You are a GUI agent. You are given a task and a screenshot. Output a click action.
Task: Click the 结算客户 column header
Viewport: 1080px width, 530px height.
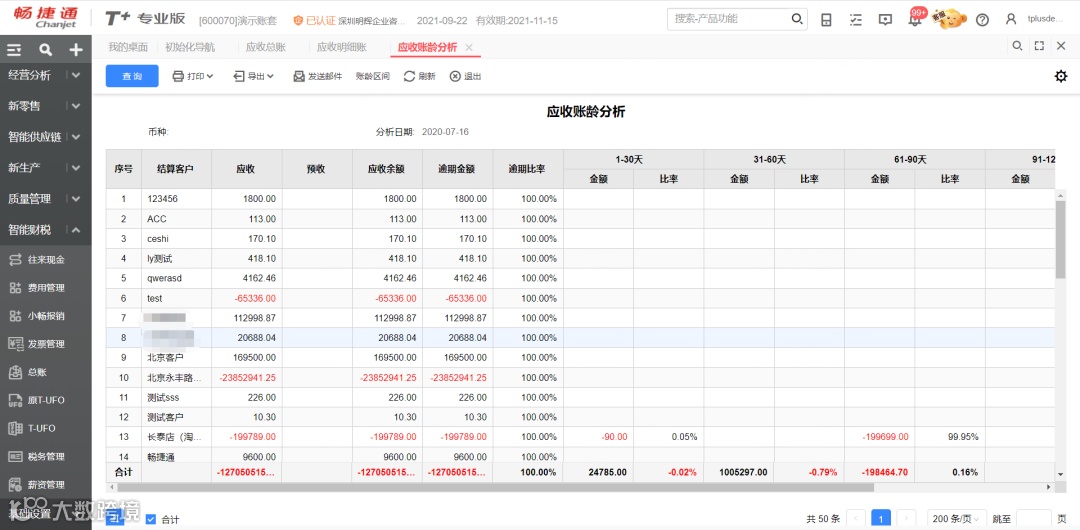coord(176,169)
